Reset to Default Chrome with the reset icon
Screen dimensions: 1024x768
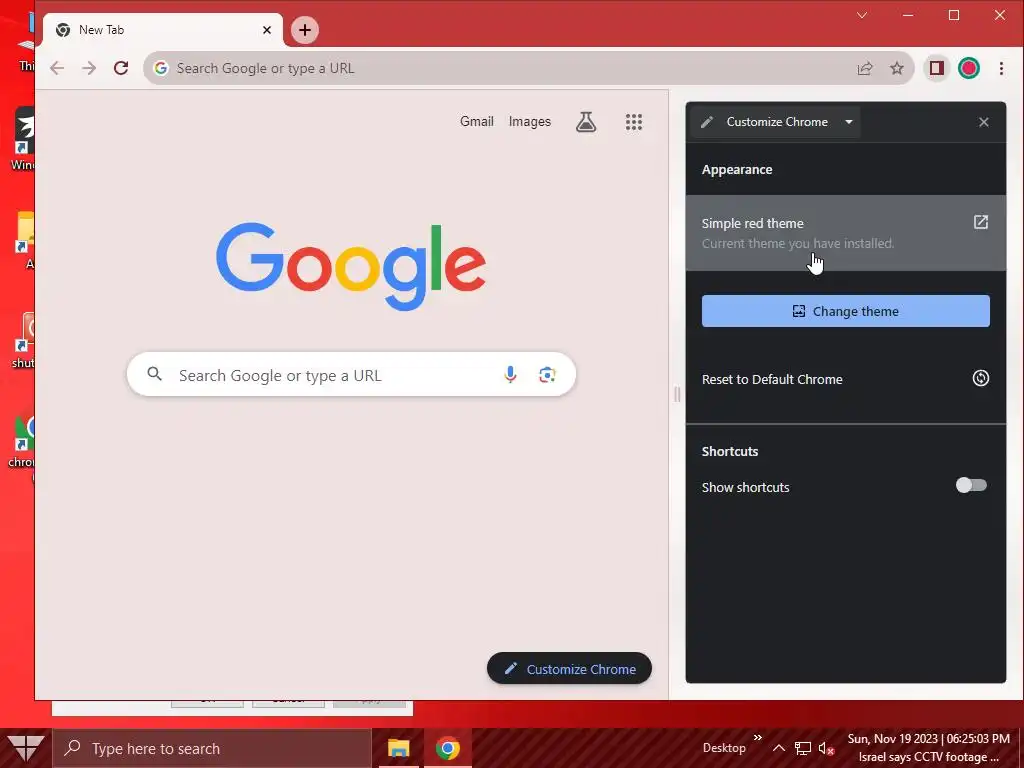point(980,378)
